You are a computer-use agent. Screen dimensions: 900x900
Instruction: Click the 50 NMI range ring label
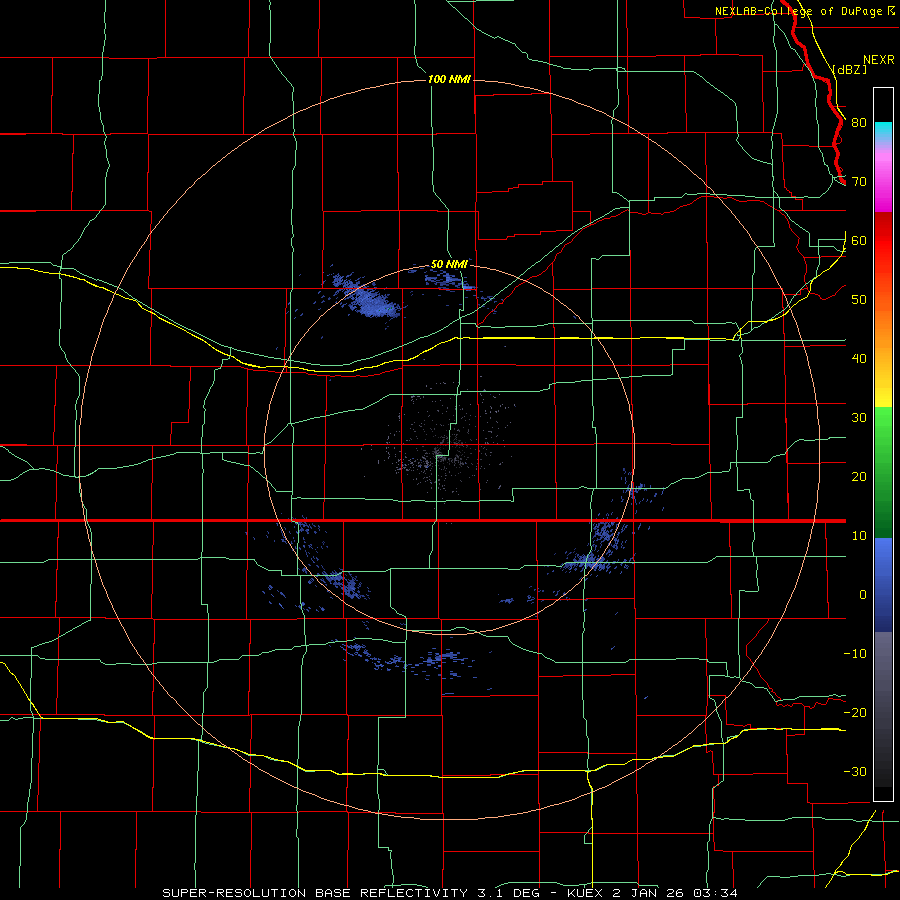click(449, 265)
